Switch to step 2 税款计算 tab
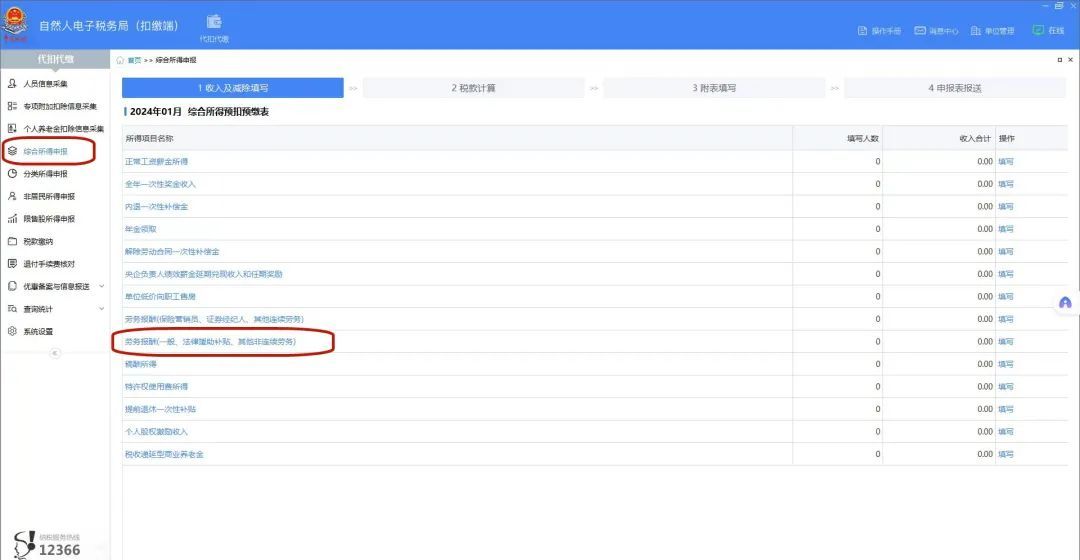The image size is (1080, 560). coord(473,88)
